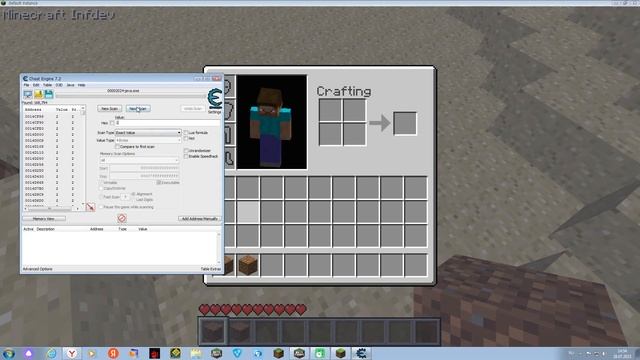This screenshot has width=640, height=360.
Task: Click the red arrow add-to-address-list icon
Action: tap(91, 207)
